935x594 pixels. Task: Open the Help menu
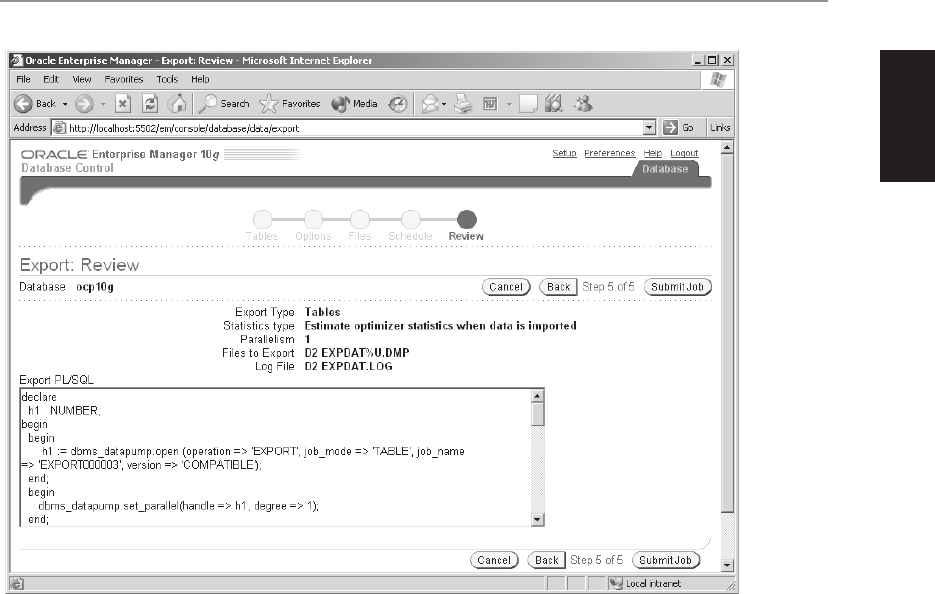[x=200, y=79]
